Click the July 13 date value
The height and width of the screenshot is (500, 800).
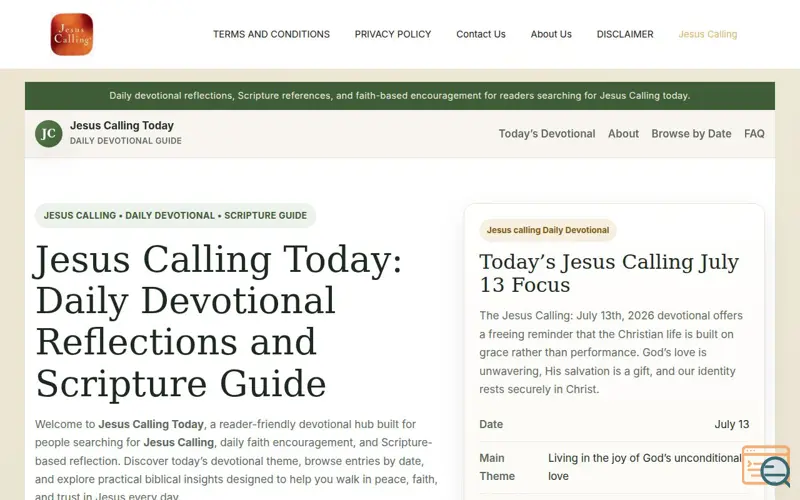point(732,424)
